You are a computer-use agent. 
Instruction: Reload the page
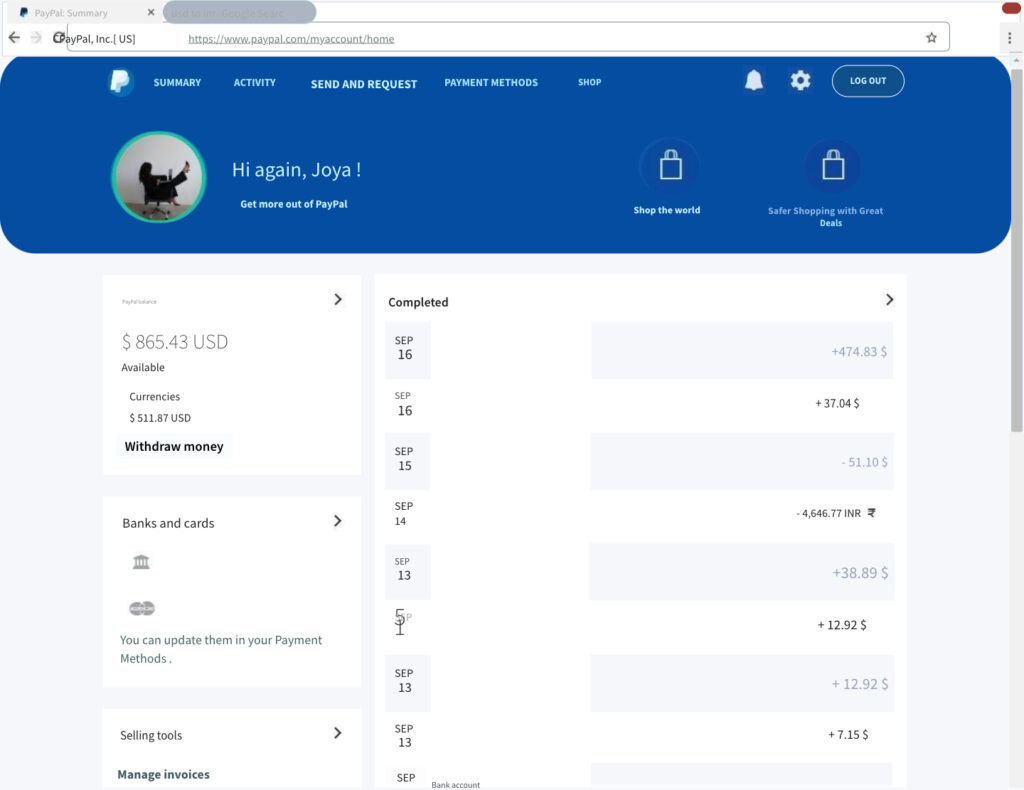[59, 38]
